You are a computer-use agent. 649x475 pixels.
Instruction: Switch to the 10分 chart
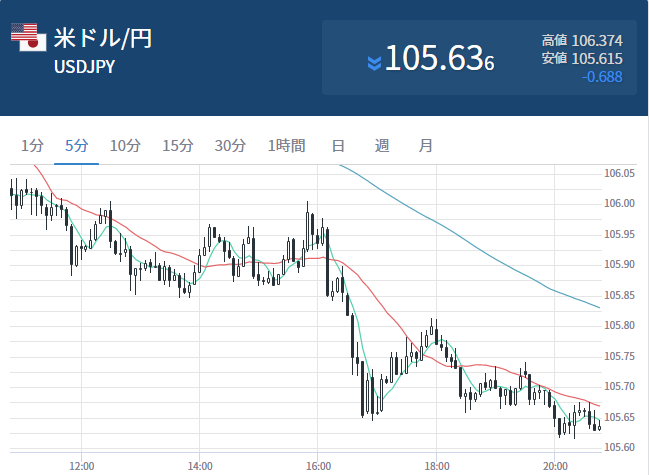(125, 146)
